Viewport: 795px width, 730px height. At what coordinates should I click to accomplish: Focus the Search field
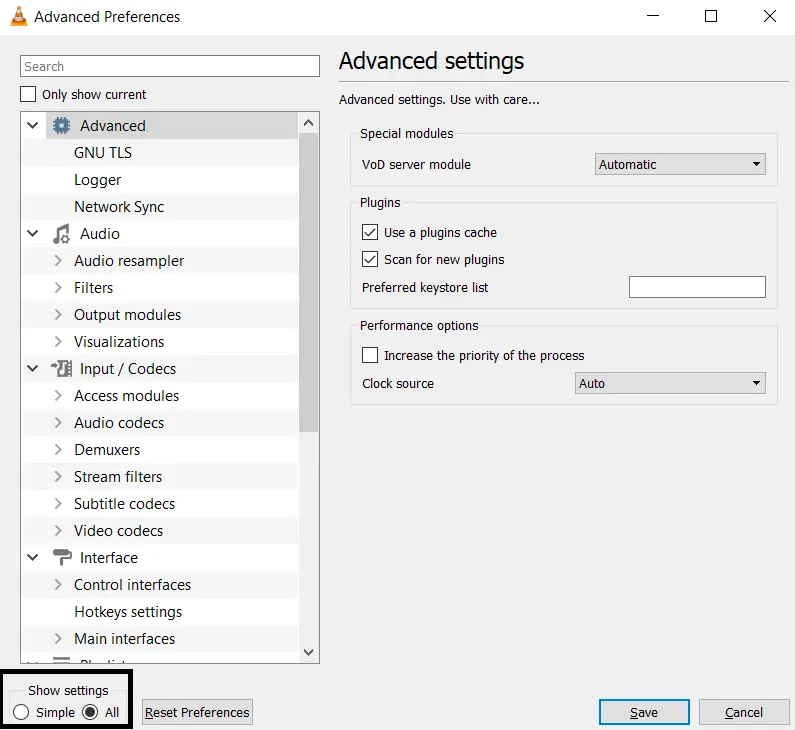tap(170, 66)
